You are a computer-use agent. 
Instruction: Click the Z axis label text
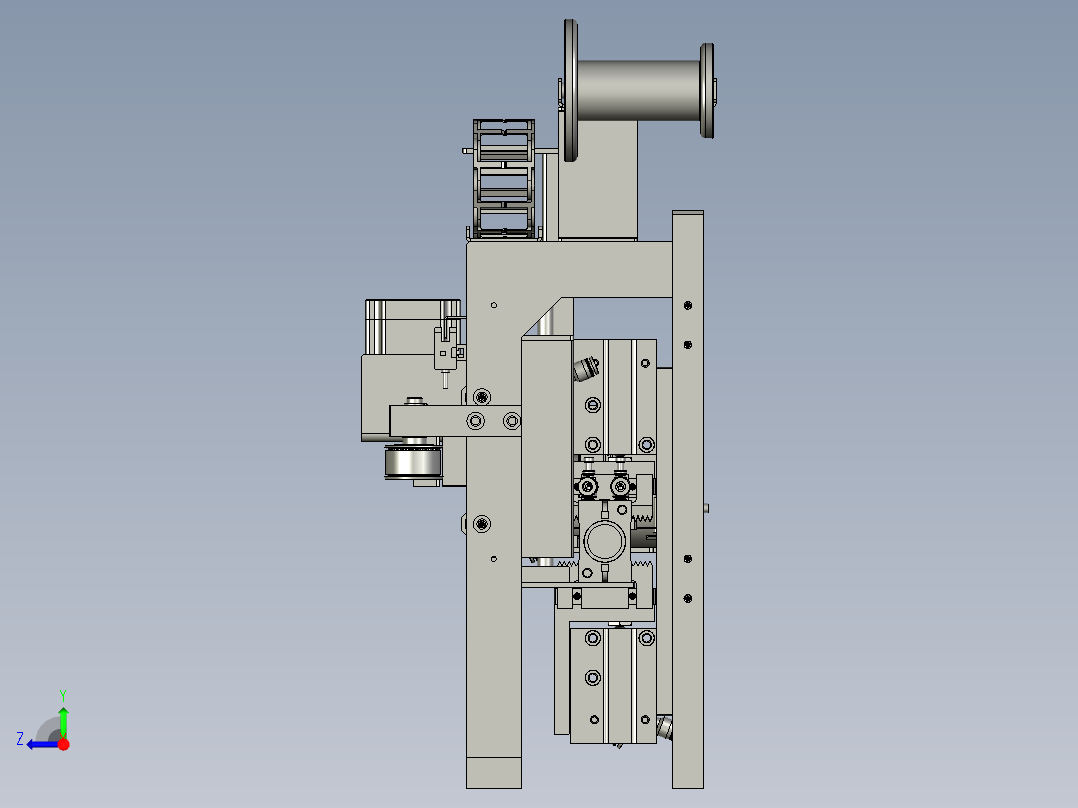[20, 738]
